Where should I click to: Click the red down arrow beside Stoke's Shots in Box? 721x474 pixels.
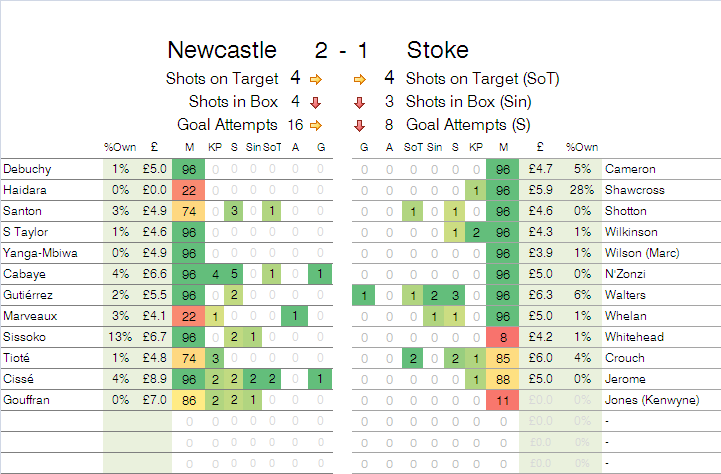click(x=358, y=102)
